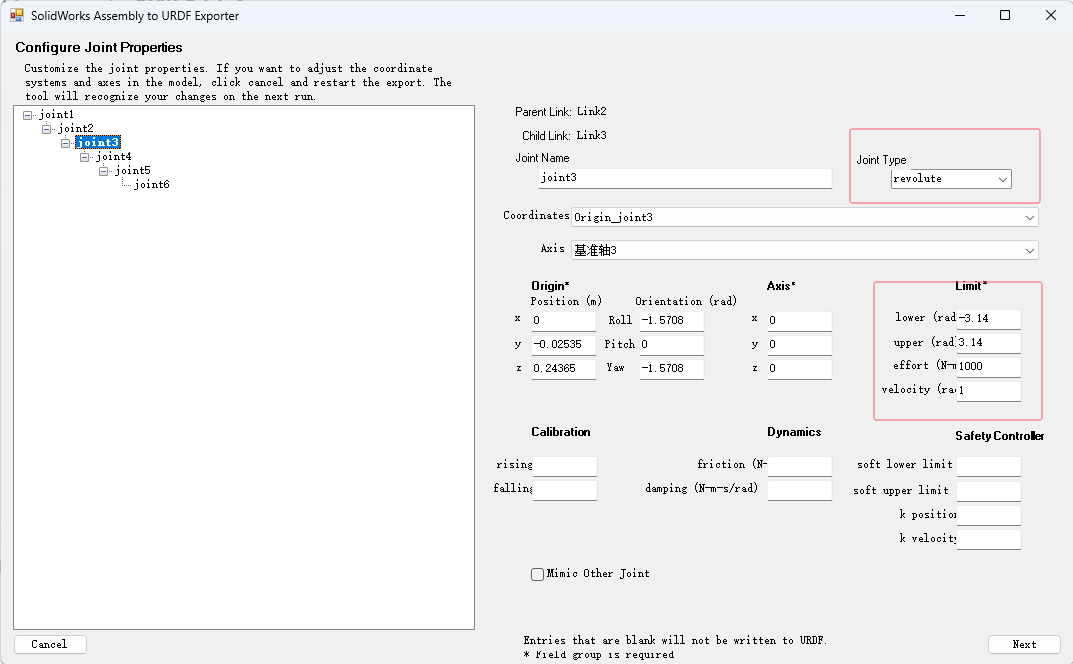Click the effort limit field showing 1000

(x=989, y=365)
